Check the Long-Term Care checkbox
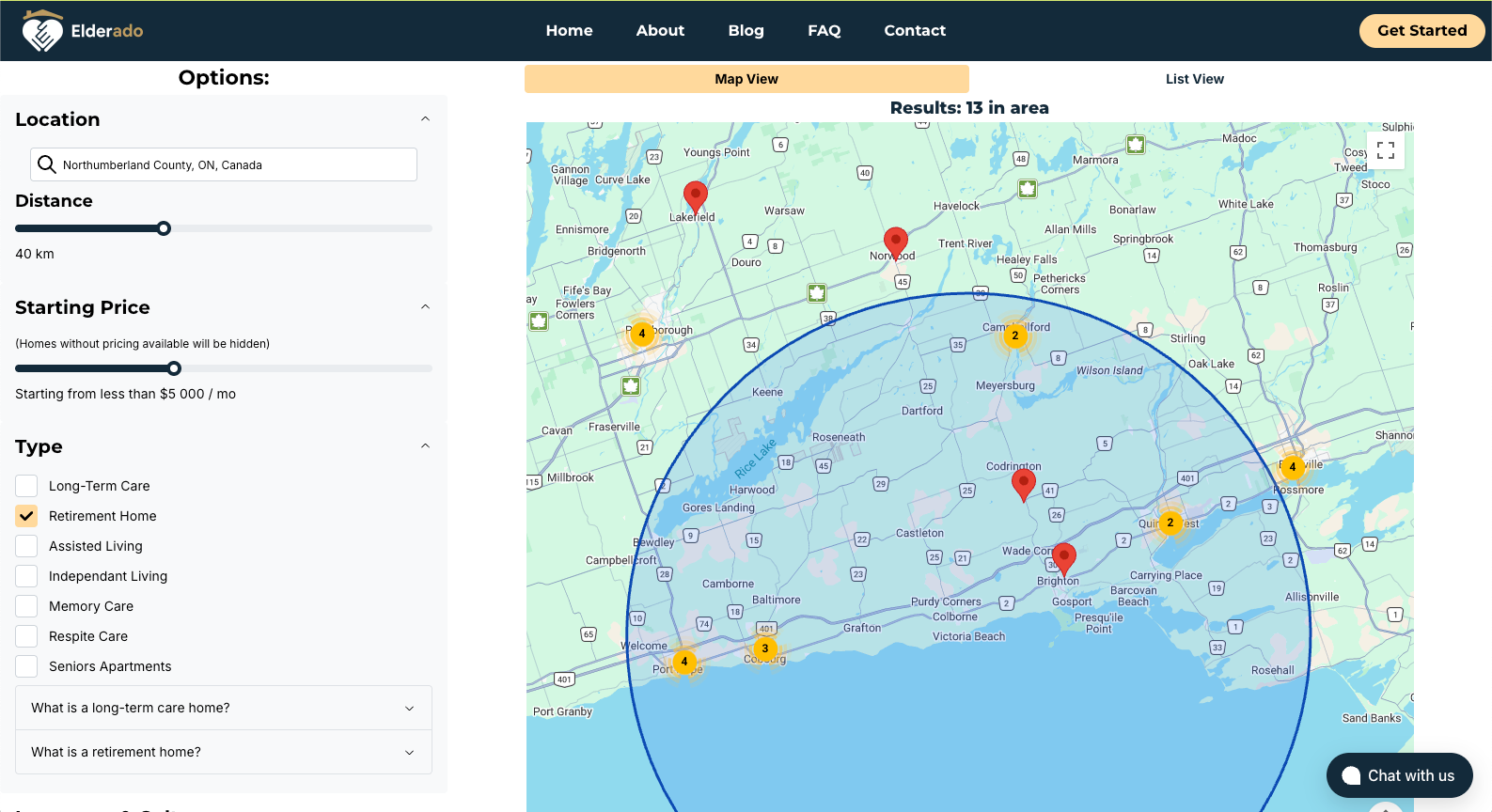Screen dimensions: 1492x812 (26, 486)
